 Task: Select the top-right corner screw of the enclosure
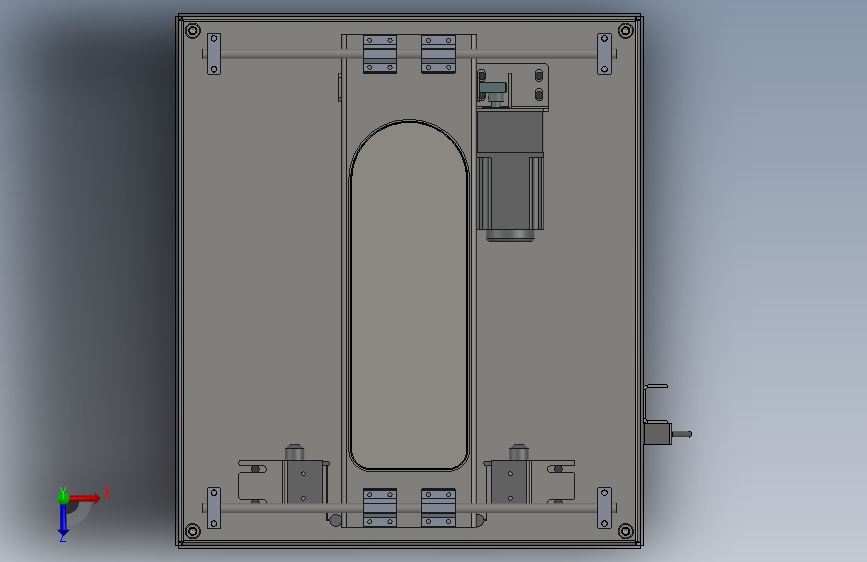click(625, 30)
